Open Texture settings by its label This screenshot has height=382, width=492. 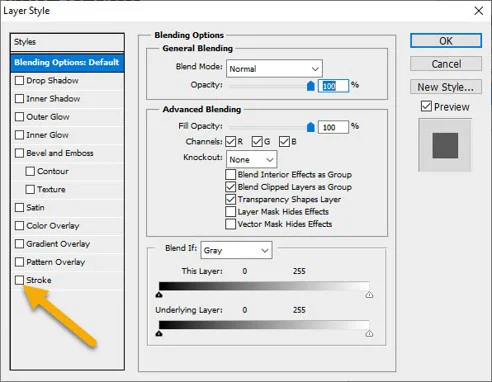[51, 189]
